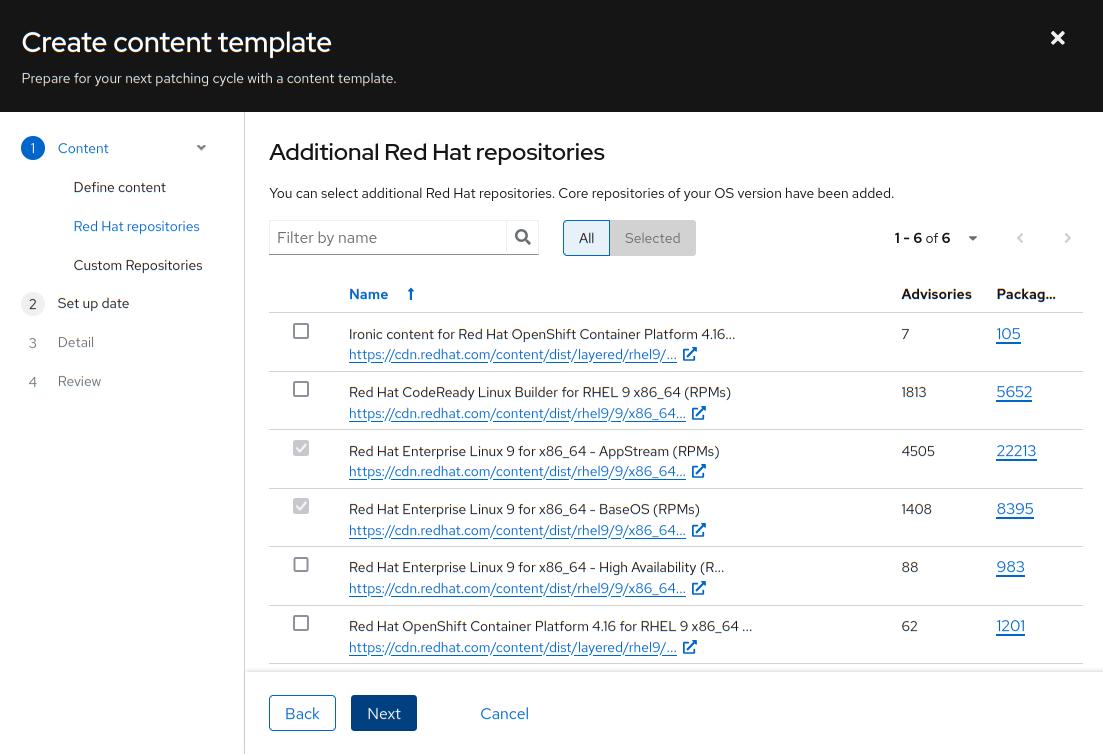Sort by Name using the arrow icon
Image resolution: width=1103 pixels, height=754 pixels.
[410, 294]
